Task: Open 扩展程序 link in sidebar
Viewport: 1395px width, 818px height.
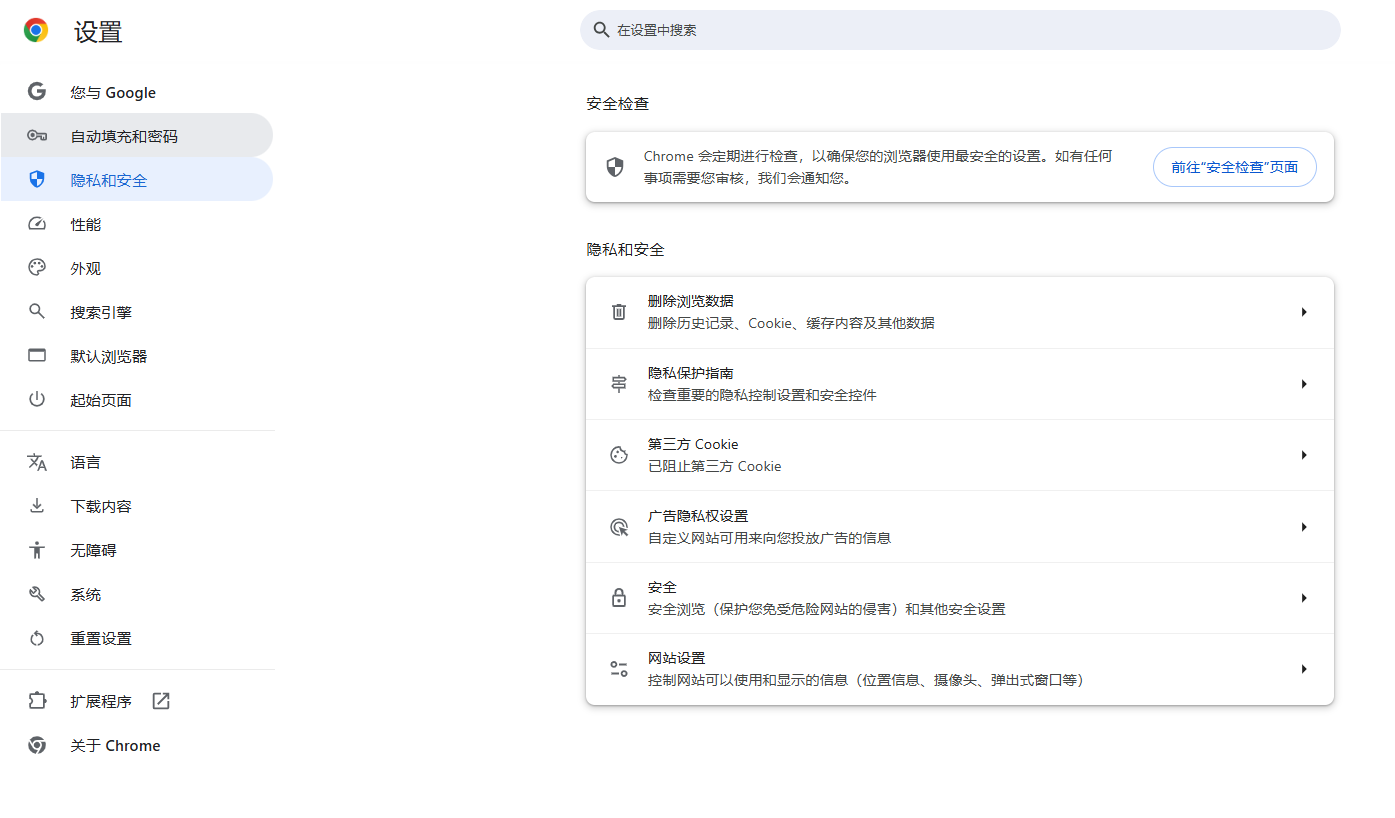Action: click(136, 701)
